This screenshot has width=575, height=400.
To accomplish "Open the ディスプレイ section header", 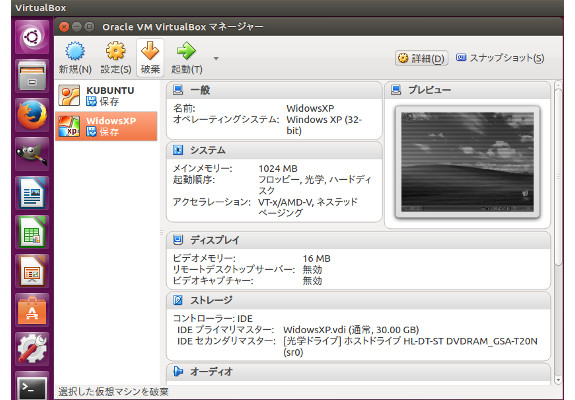I will click(358, 240).
